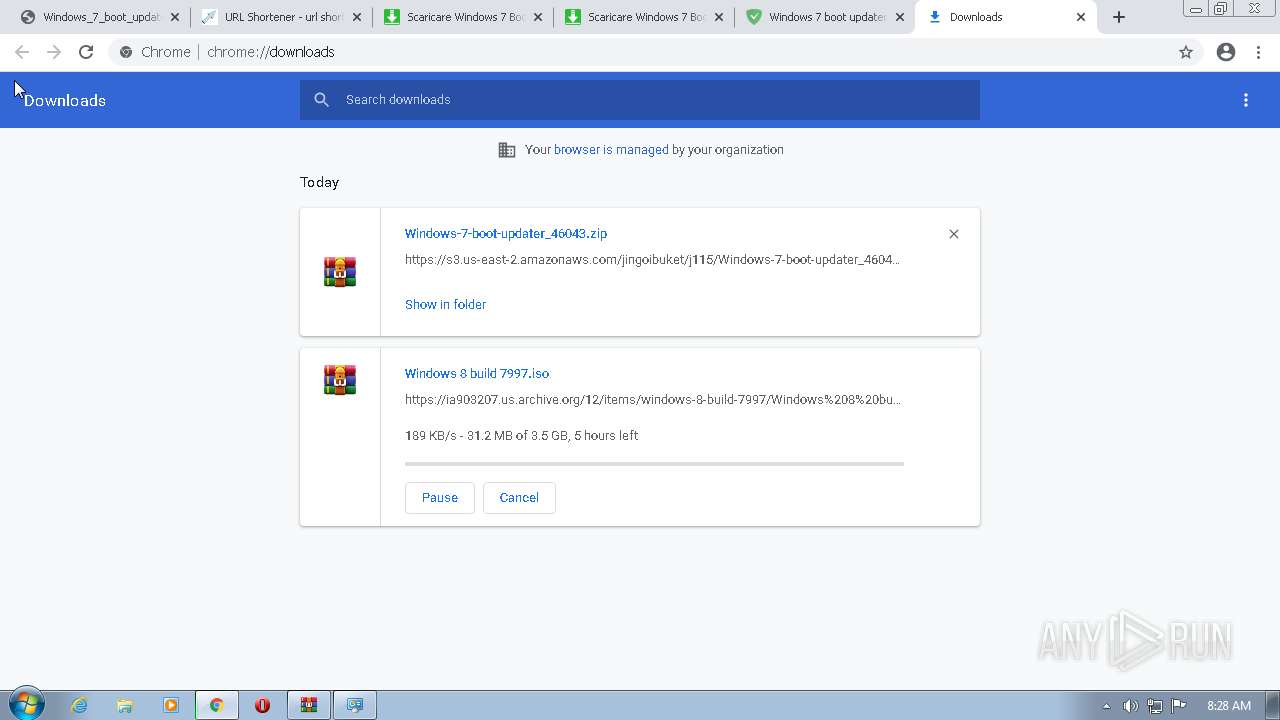Switch to the second Scaricare Windows 7 tab
The height and width of the screenshot is (720, 1280).
click(644, 17)
